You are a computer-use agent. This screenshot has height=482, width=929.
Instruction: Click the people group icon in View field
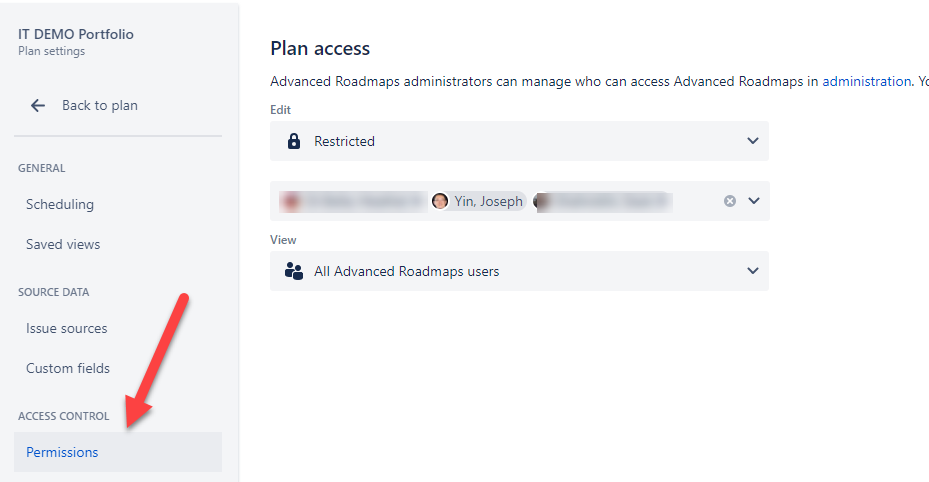tap(294, 271)
